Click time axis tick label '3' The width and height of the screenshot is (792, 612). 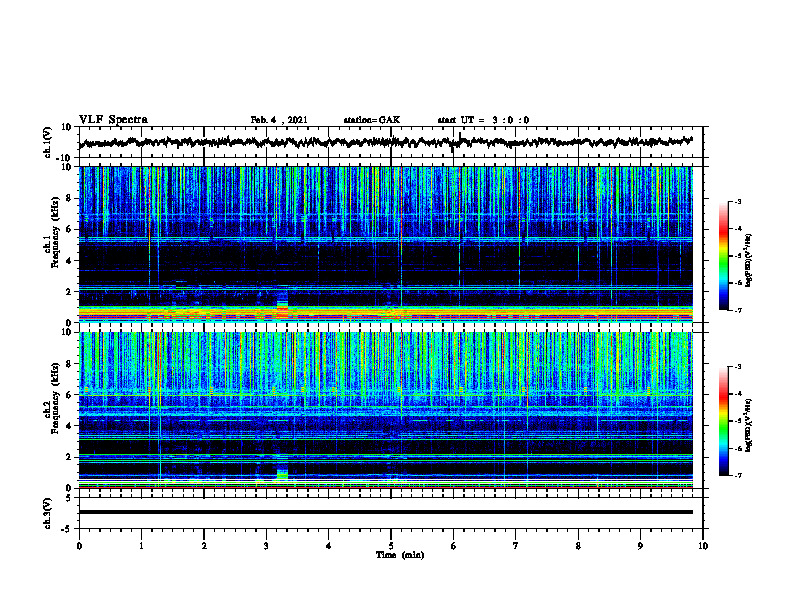click(x=266, y=546)
